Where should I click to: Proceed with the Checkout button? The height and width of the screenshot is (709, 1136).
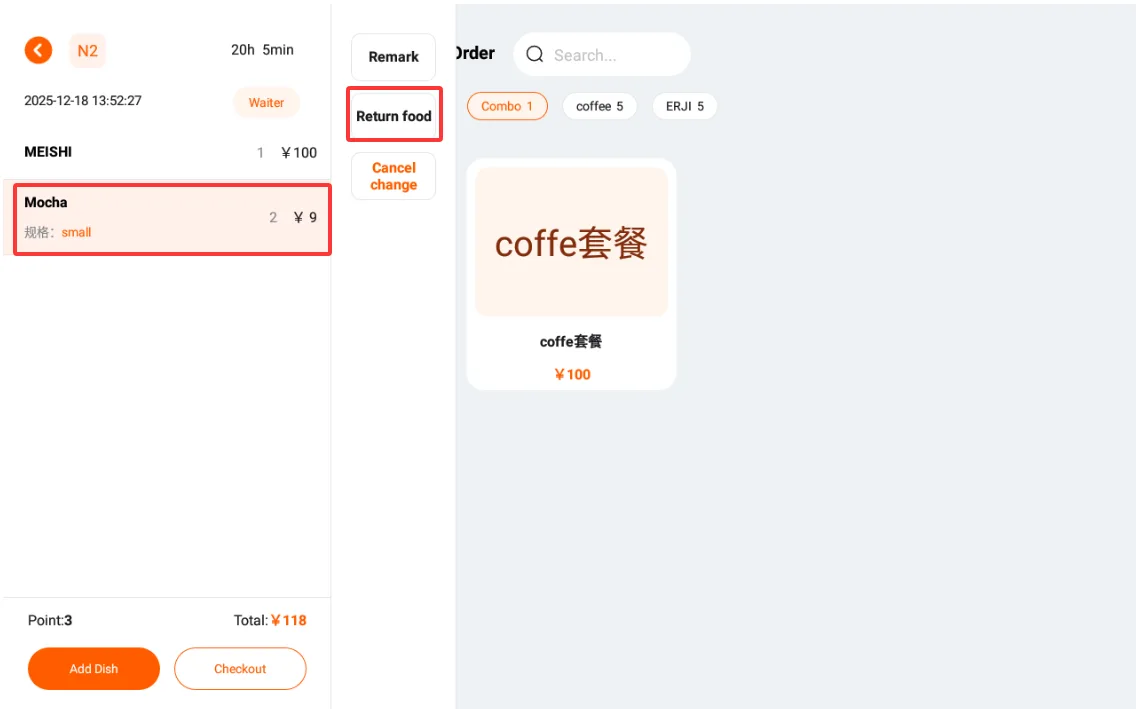tap(240, 668)
